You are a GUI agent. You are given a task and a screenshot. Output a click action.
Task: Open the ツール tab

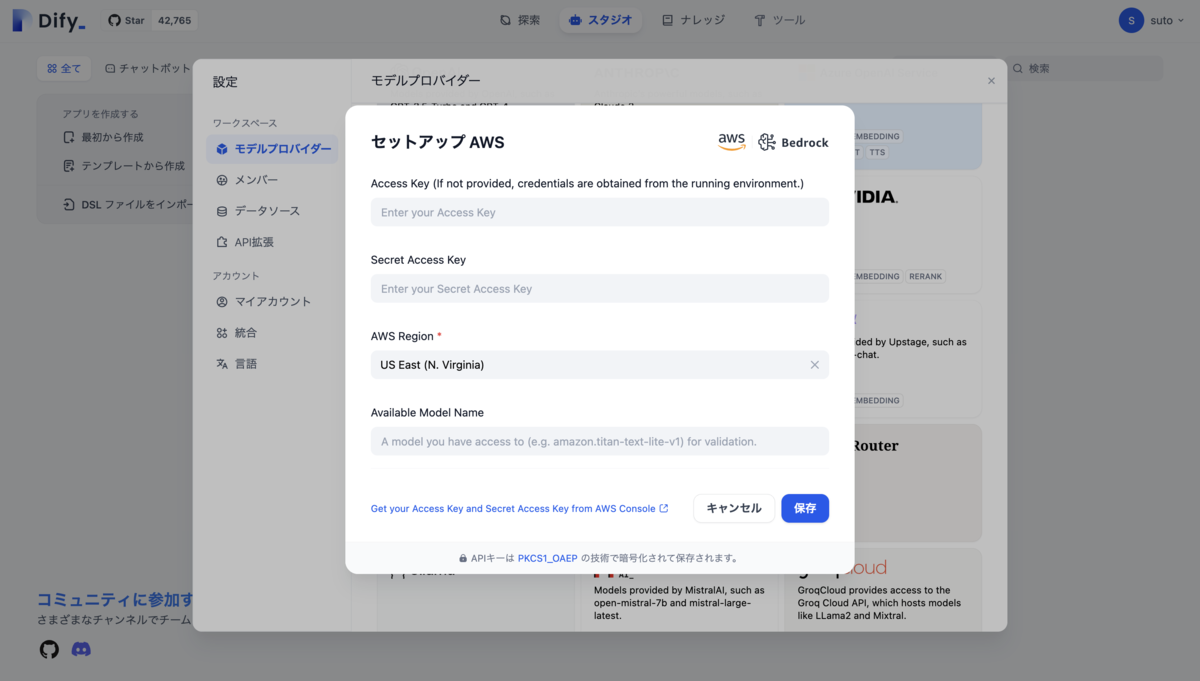(779, 20)
